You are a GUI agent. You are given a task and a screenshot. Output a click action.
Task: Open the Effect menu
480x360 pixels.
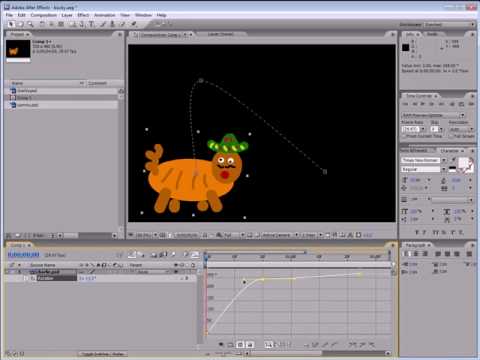click(x=83, y=15)
